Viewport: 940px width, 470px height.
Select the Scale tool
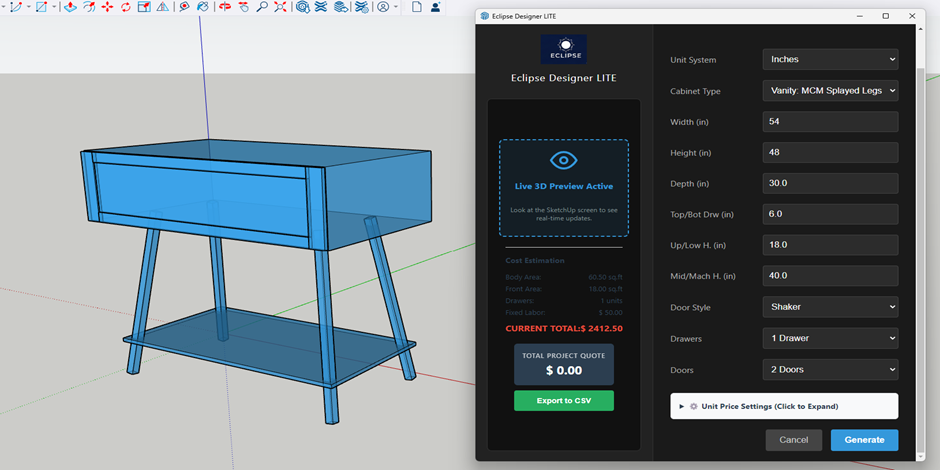[x=144, y=7]
